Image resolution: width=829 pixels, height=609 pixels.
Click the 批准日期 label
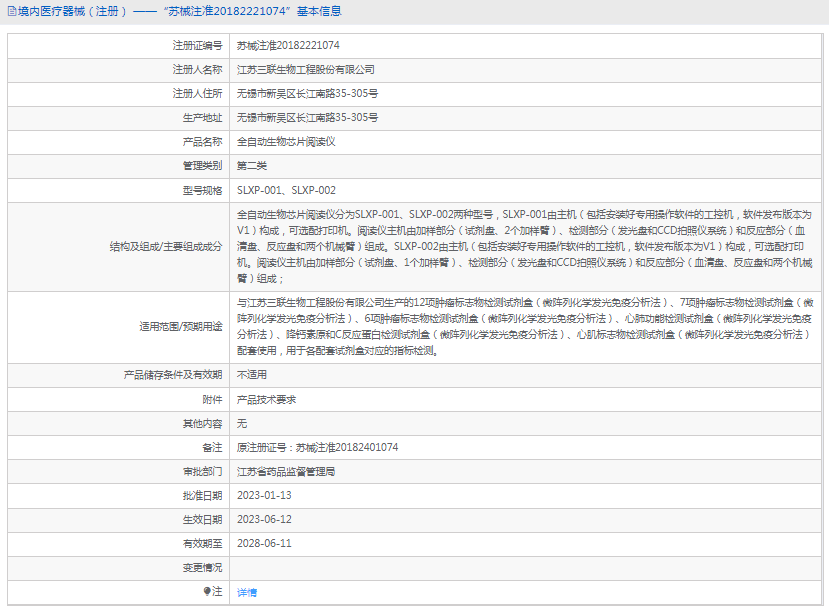click(202, 495)
